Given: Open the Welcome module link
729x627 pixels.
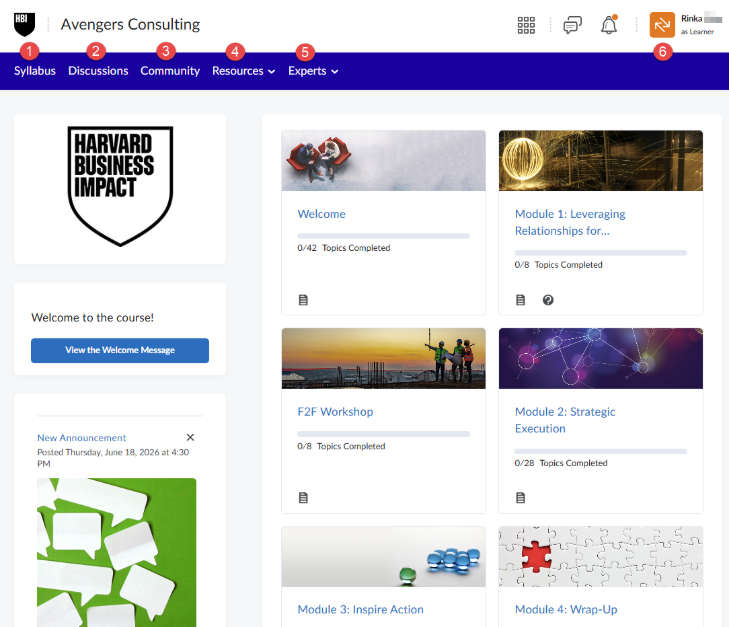Looking at the screenshot, I should click(321, 214).
